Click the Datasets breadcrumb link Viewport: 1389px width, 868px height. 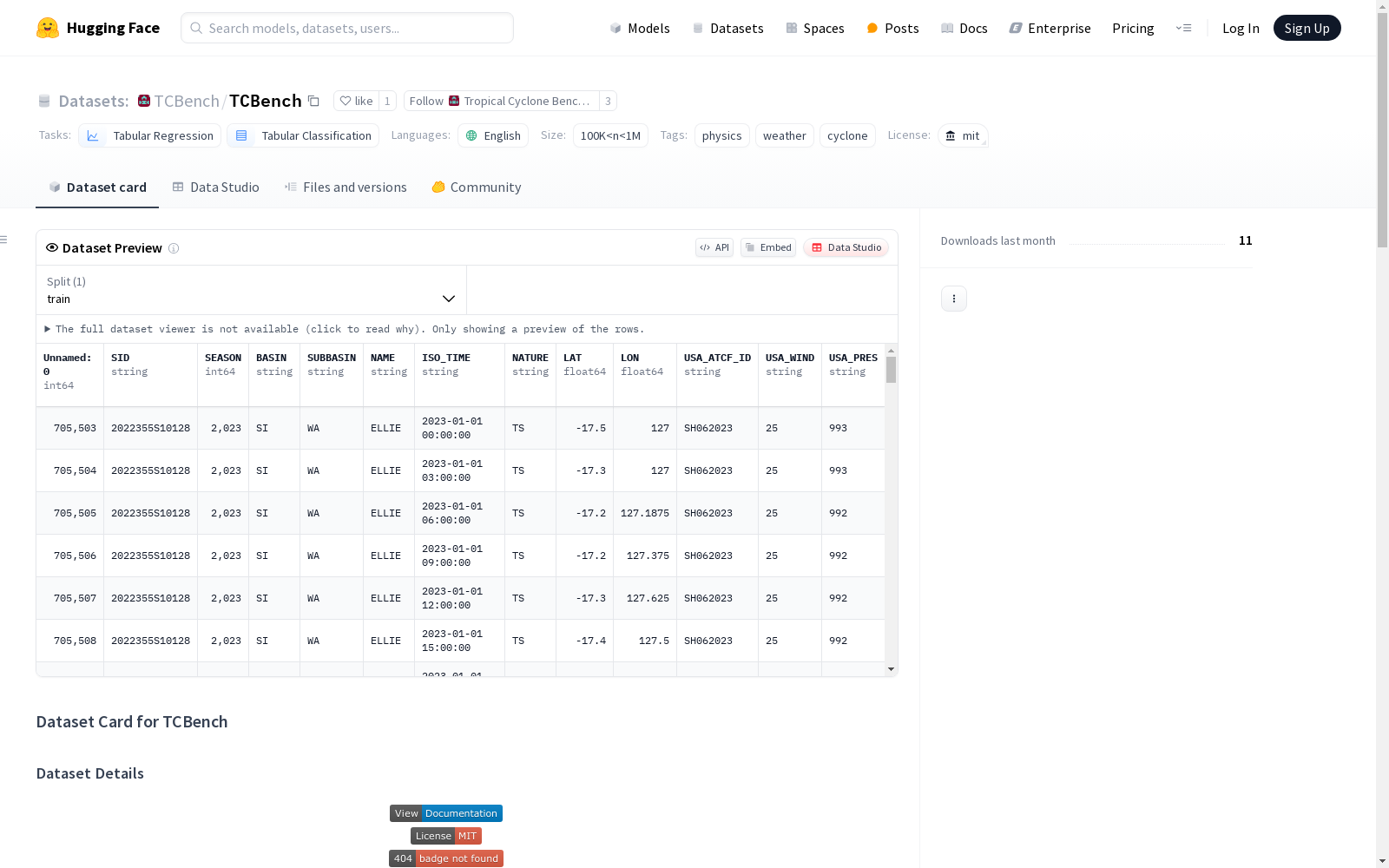(94, 101)
